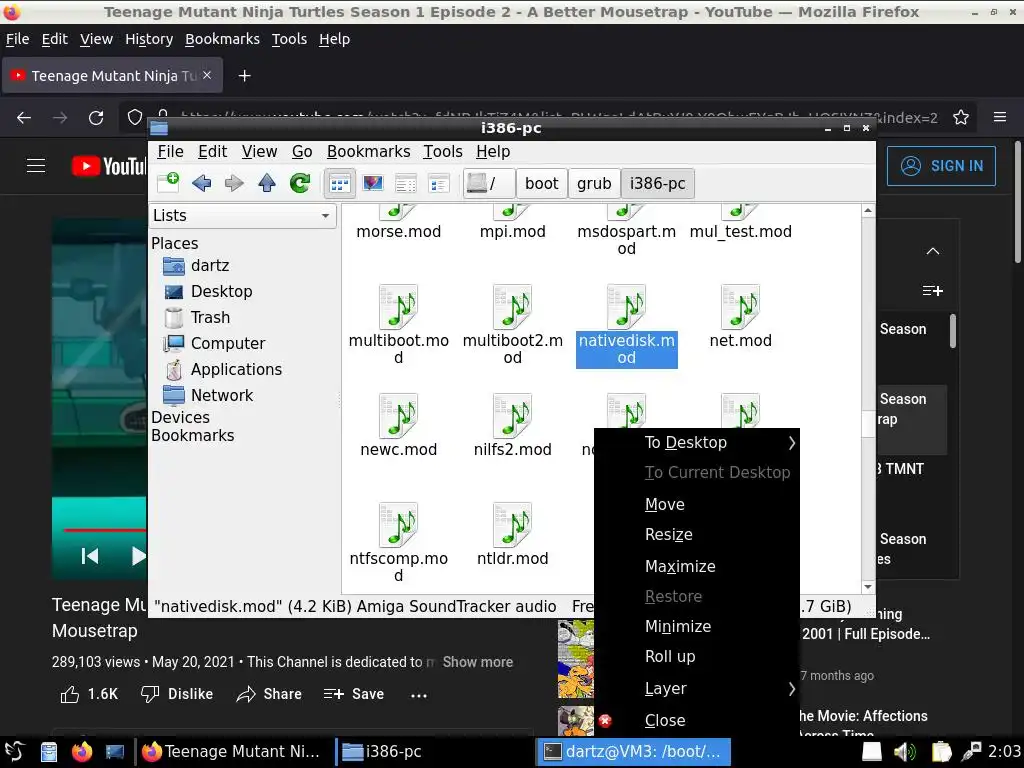Expand 'To Desktop' submenu in context menu
This screenshot has height=768, width=1024.
click(697, 443)
